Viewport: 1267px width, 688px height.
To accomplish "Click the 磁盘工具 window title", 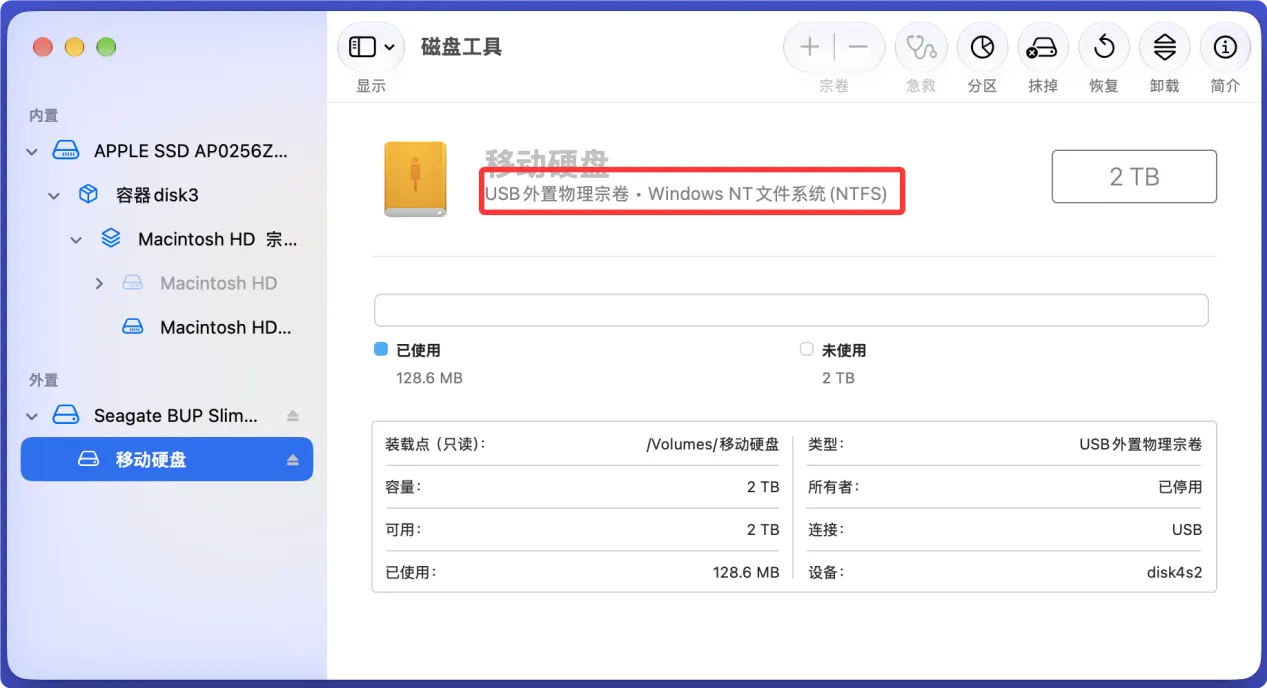I will 461,47.
